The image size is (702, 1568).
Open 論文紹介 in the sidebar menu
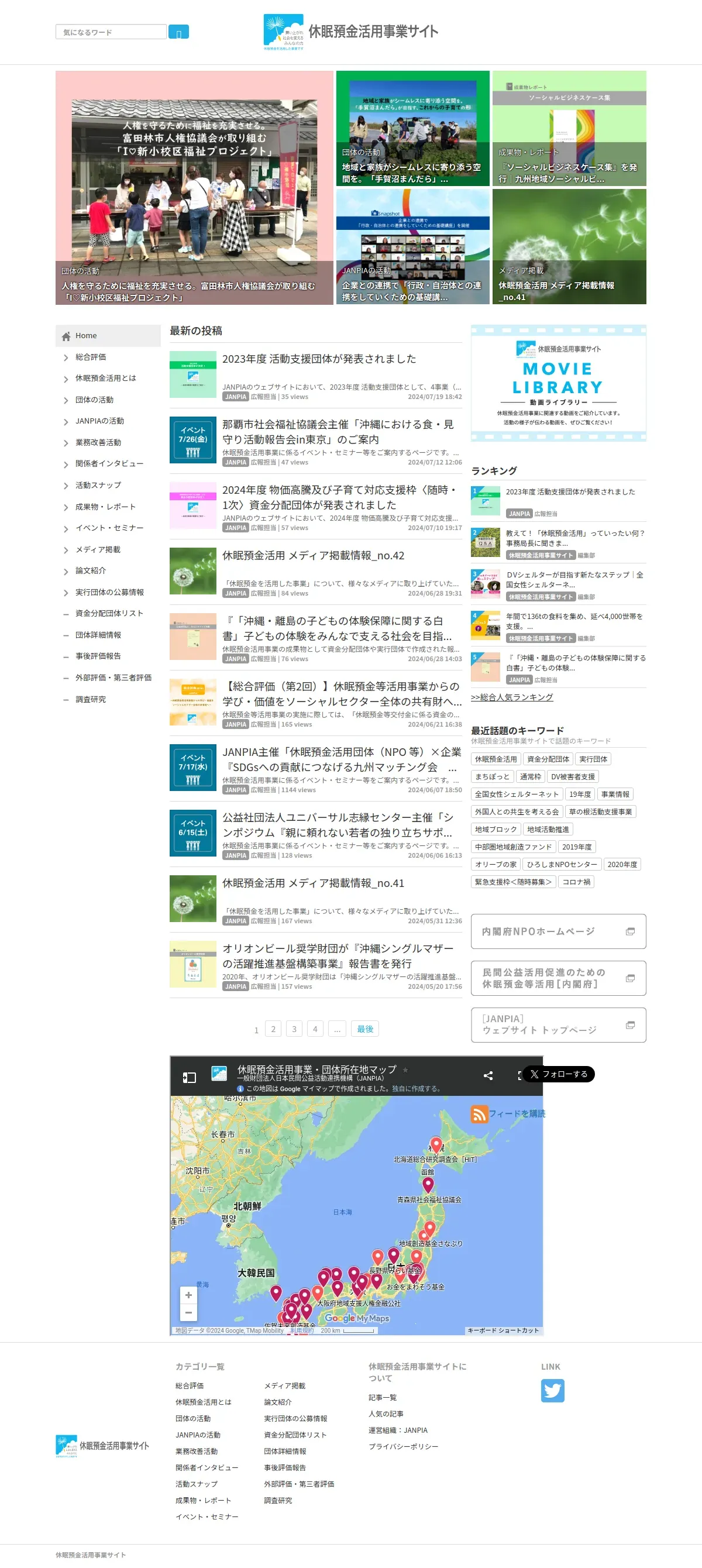click(91, 571)
